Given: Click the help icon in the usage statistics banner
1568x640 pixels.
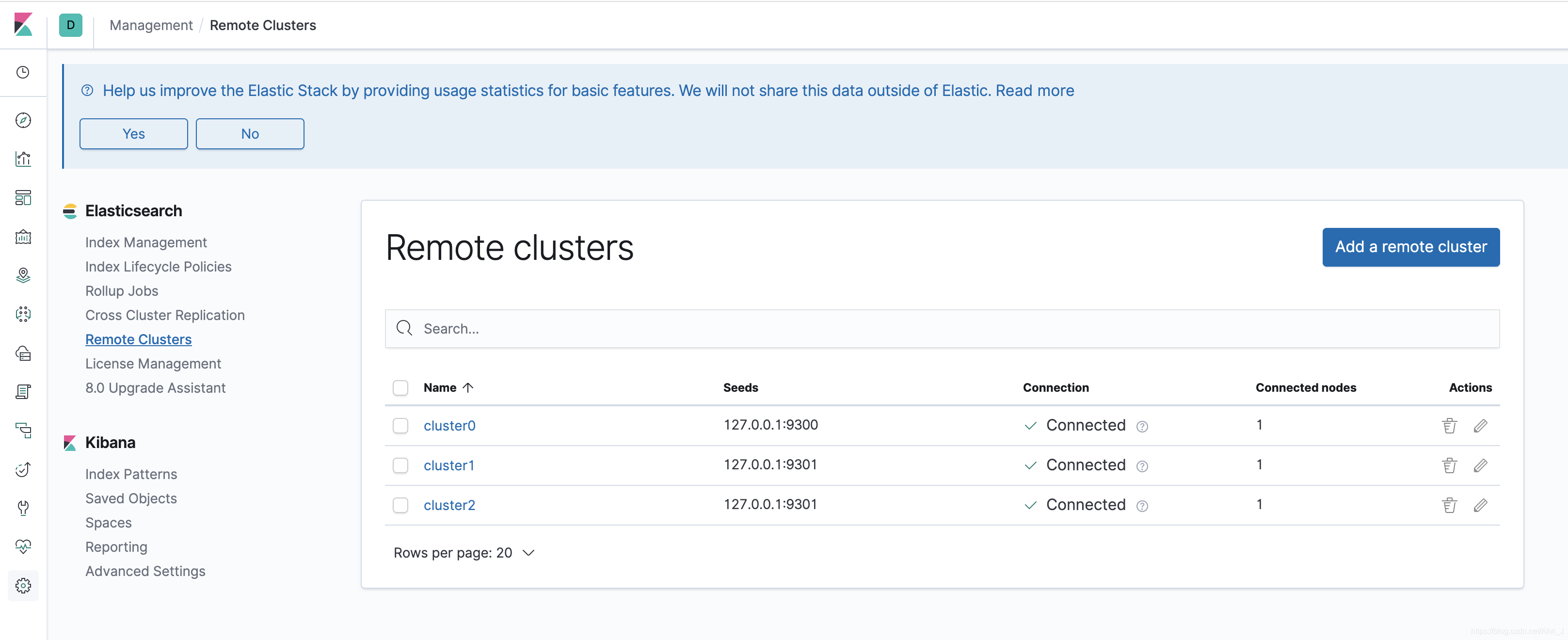Looking at the screenshot, I should pyautogui.click(x=88, y=91).
